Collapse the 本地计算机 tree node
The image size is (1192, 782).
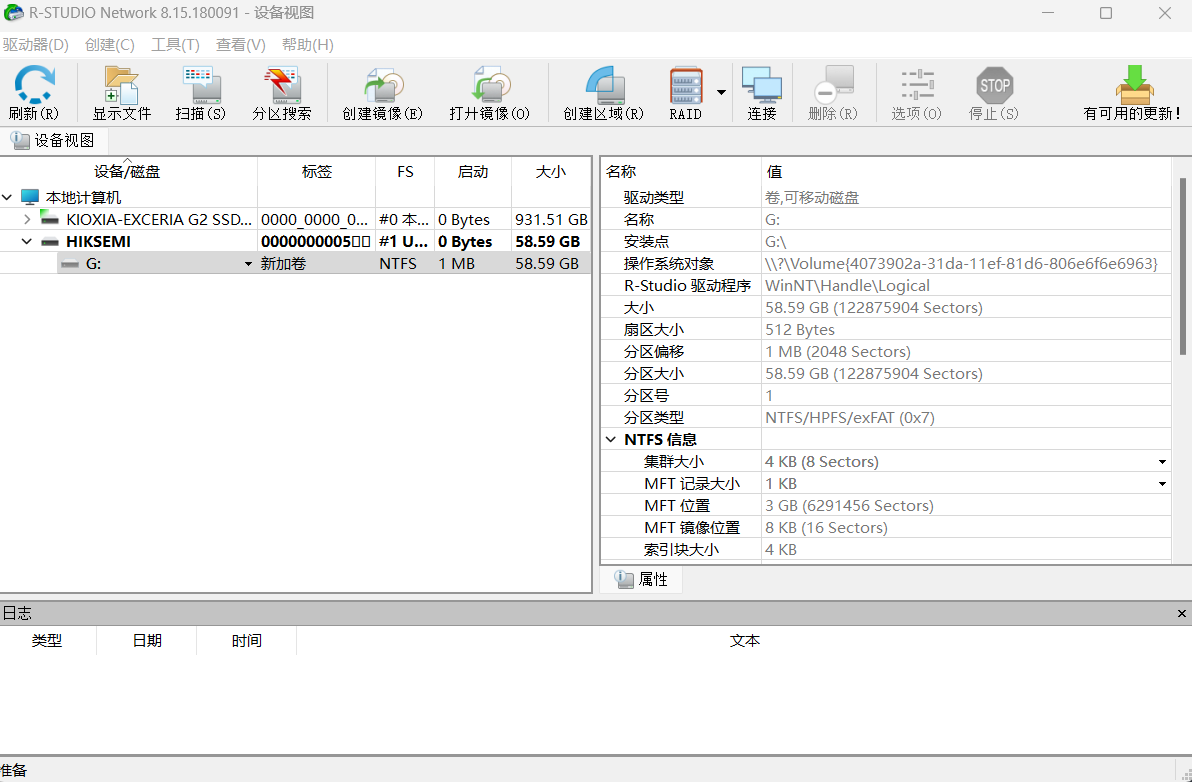[8, 198]
